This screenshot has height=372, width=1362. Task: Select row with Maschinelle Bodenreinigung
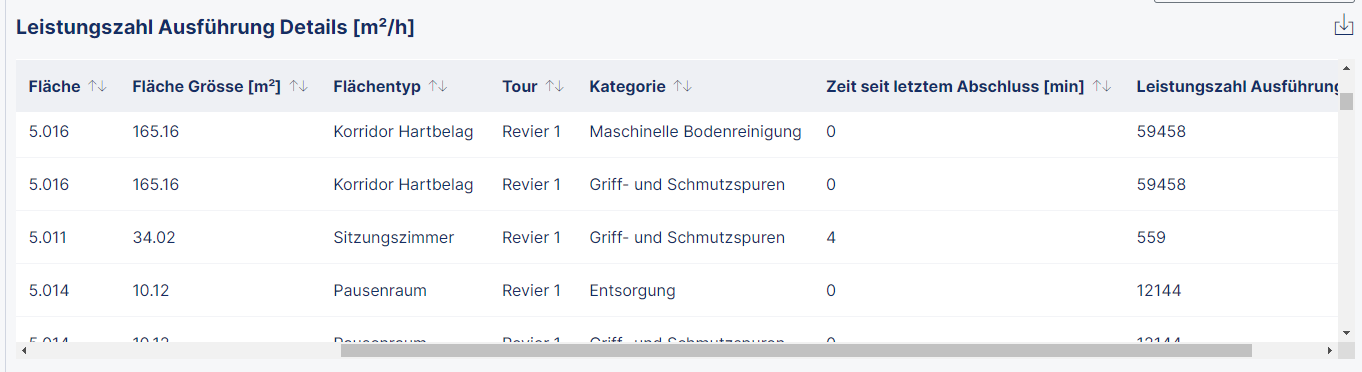[x=678, y=131]
